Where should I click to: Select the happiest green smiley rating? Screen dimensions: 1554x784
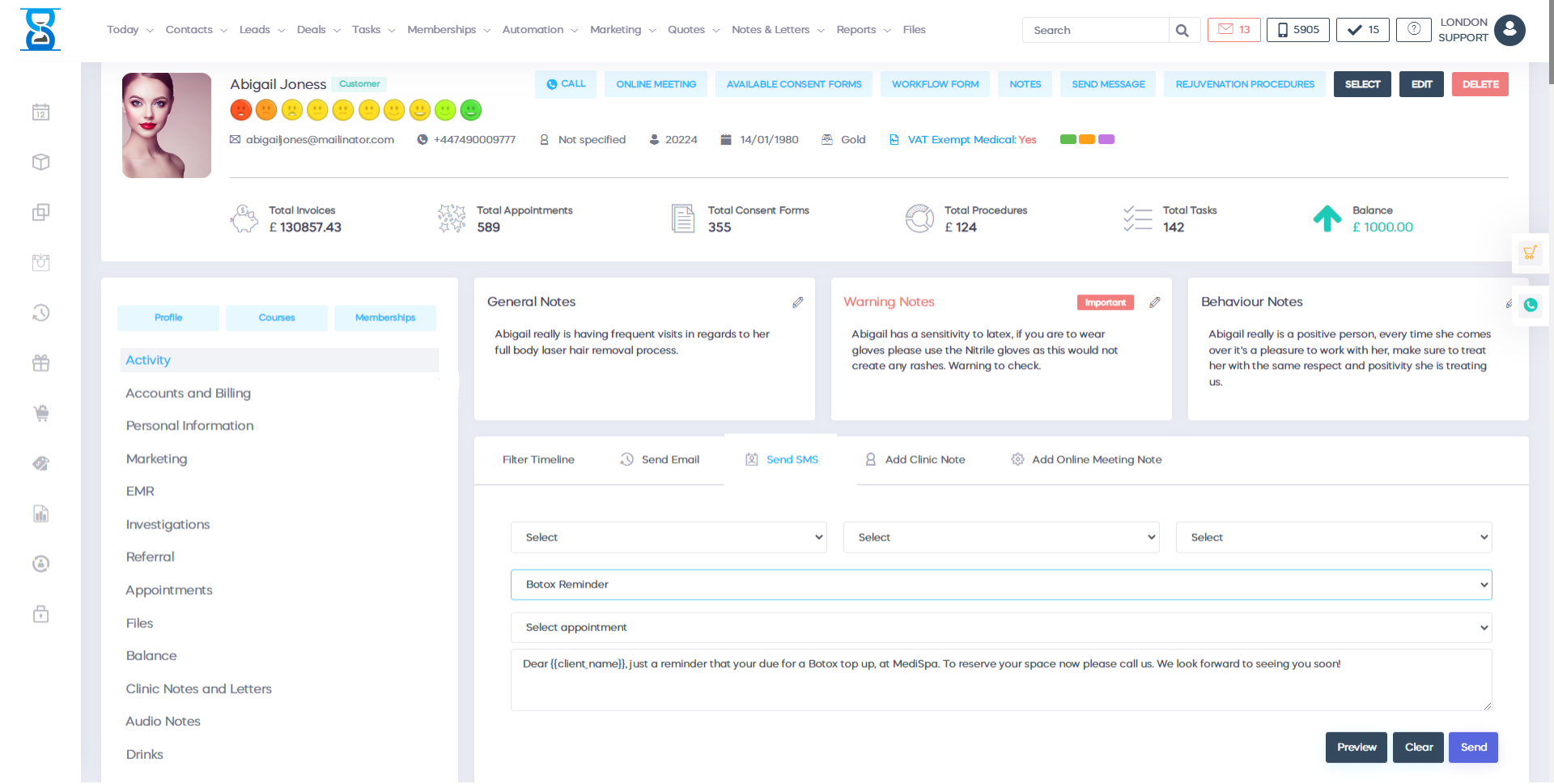tap(471, 110)
